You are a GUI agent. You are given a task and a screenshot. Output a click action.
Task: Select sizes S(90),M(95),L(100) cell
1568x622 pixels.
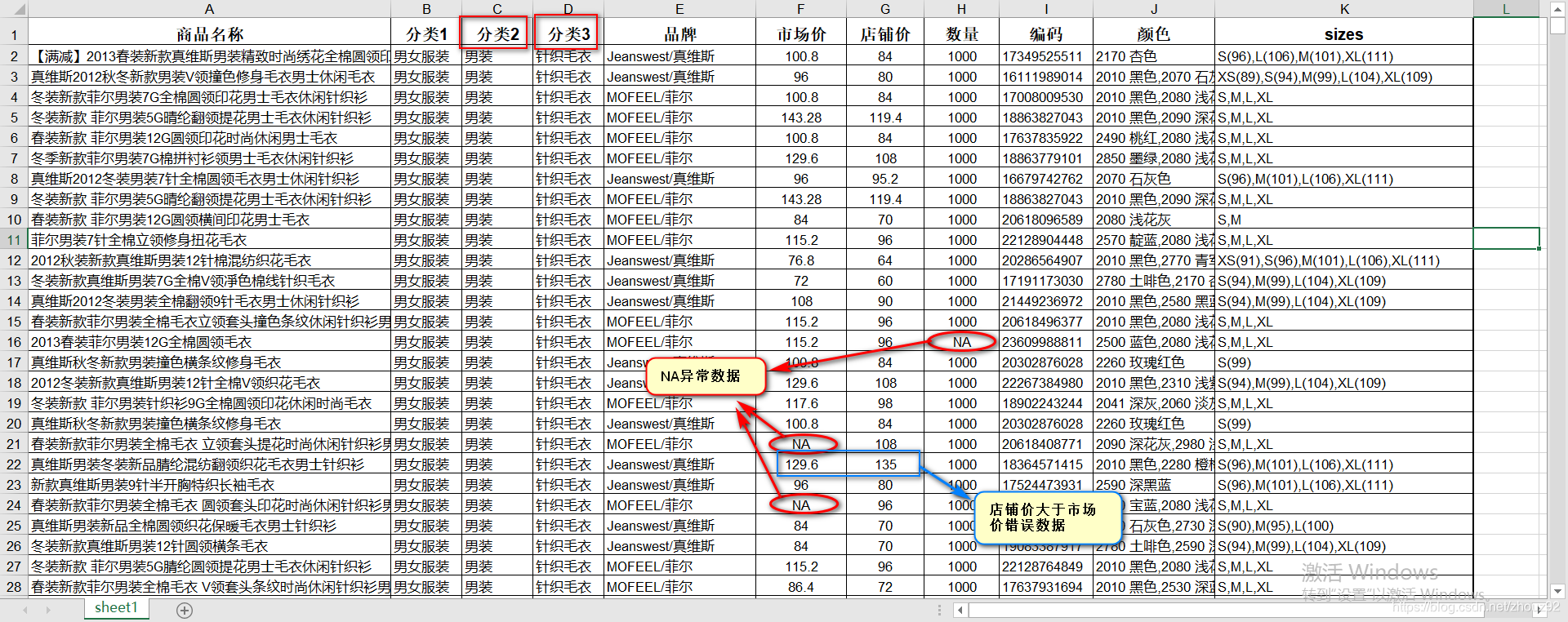pyautogui.click(x=1344, y=526)
